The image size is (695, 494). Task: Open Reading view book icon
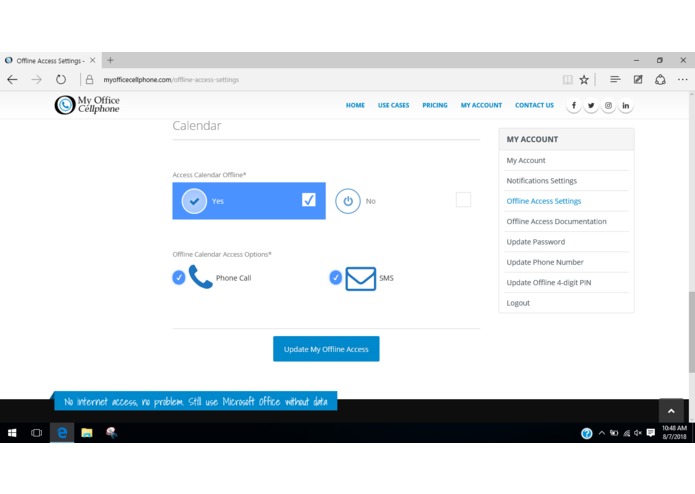pyautogui.click(x=567, y=80)
